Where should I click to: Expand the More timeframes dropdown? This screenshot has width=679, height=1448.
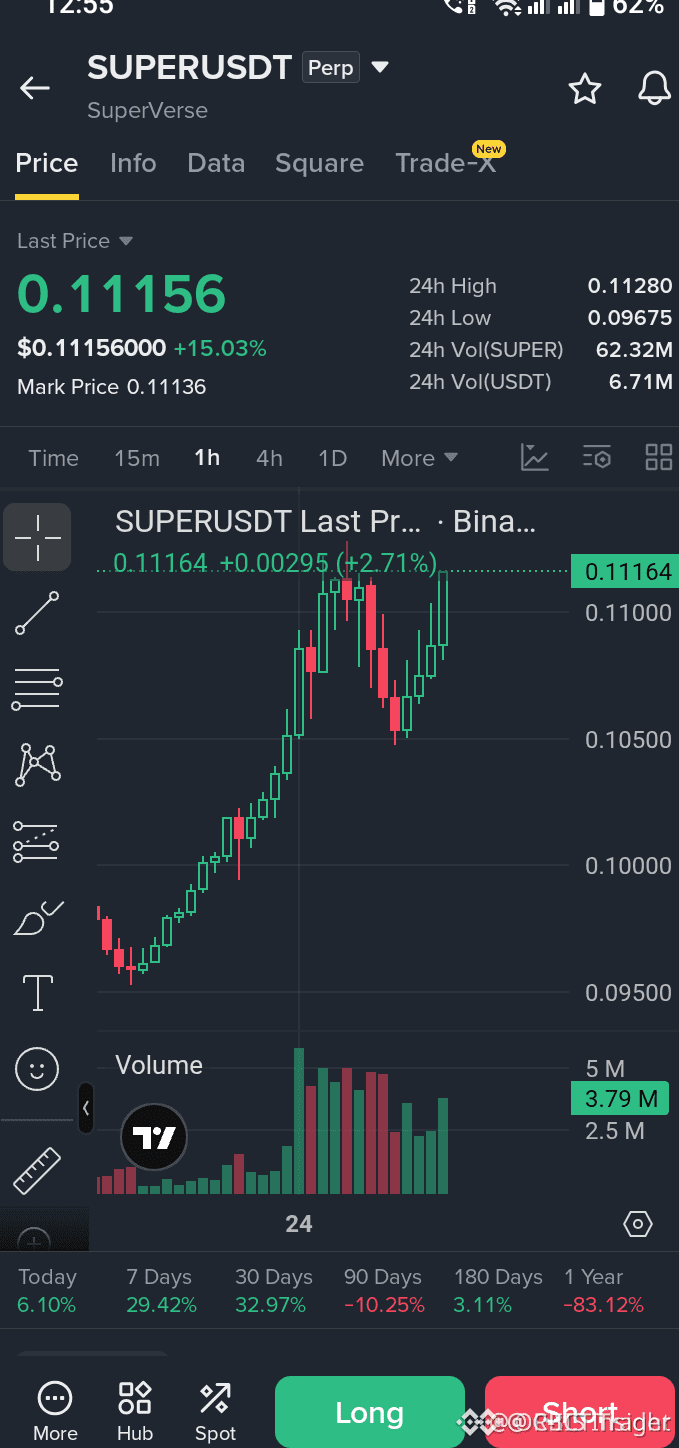pos(419,458)
